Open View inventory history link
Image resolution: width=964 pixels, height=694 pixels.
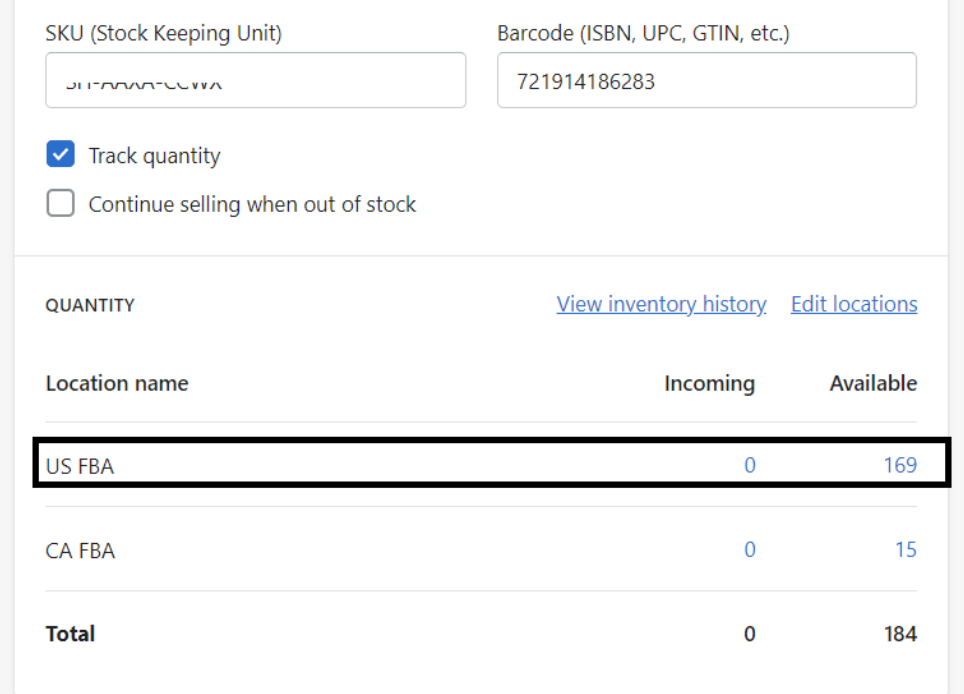[661, 304]
